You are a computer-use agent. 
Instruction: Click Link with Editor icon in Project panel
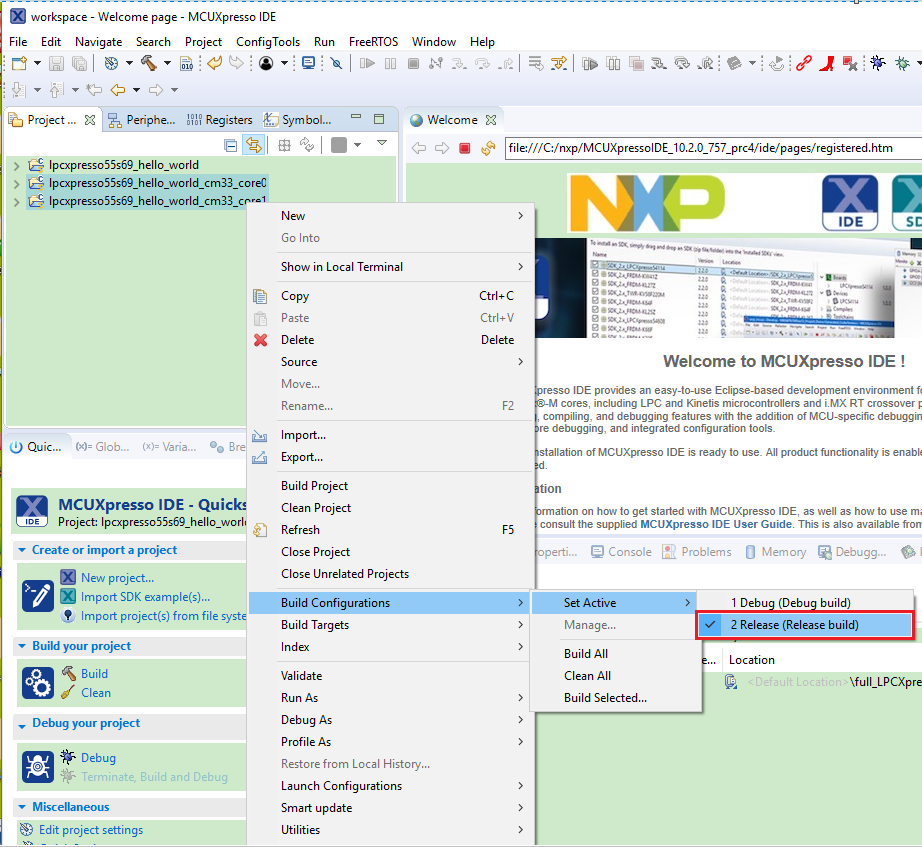pyautogui.click(x=254, y=145)
